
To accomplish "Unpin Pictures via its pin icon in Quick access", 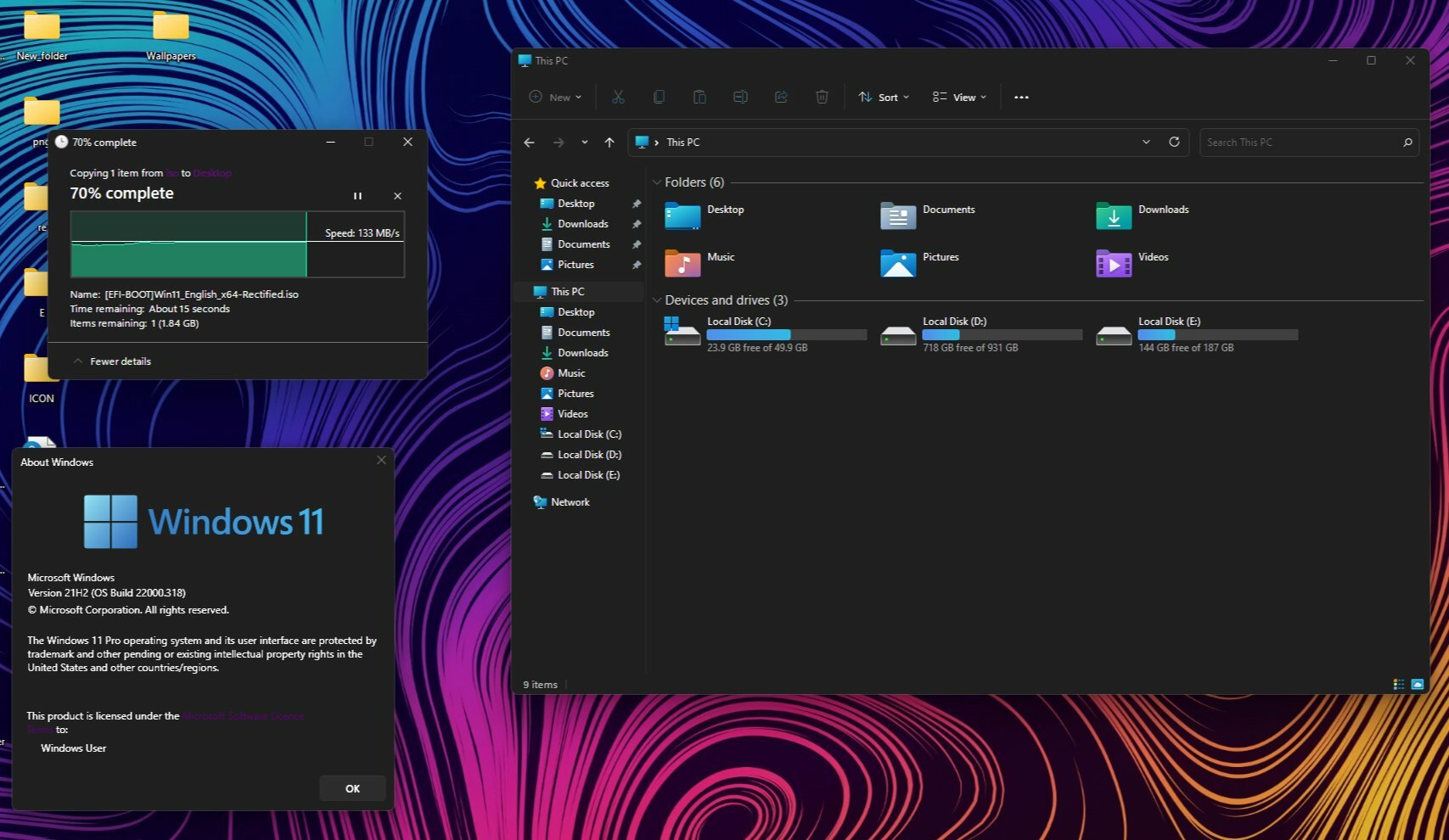I will point(636,265).
